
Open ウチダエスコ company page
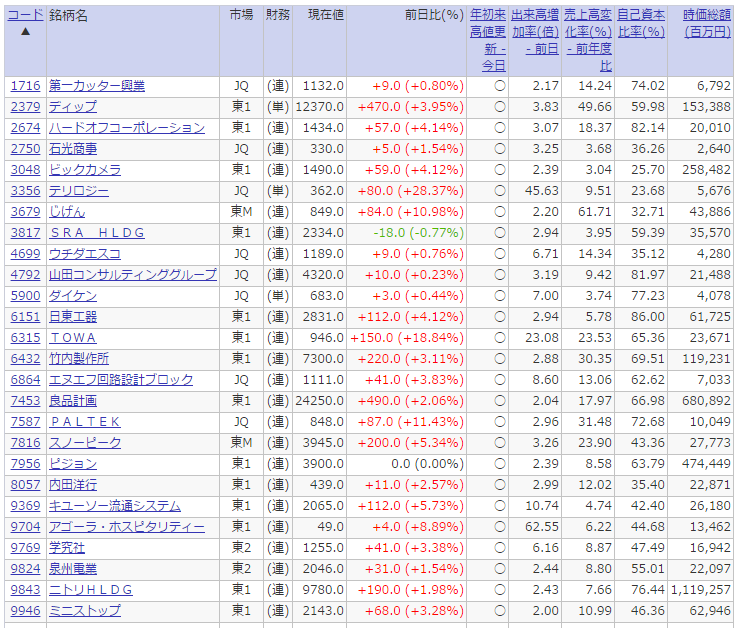[85, 254]
